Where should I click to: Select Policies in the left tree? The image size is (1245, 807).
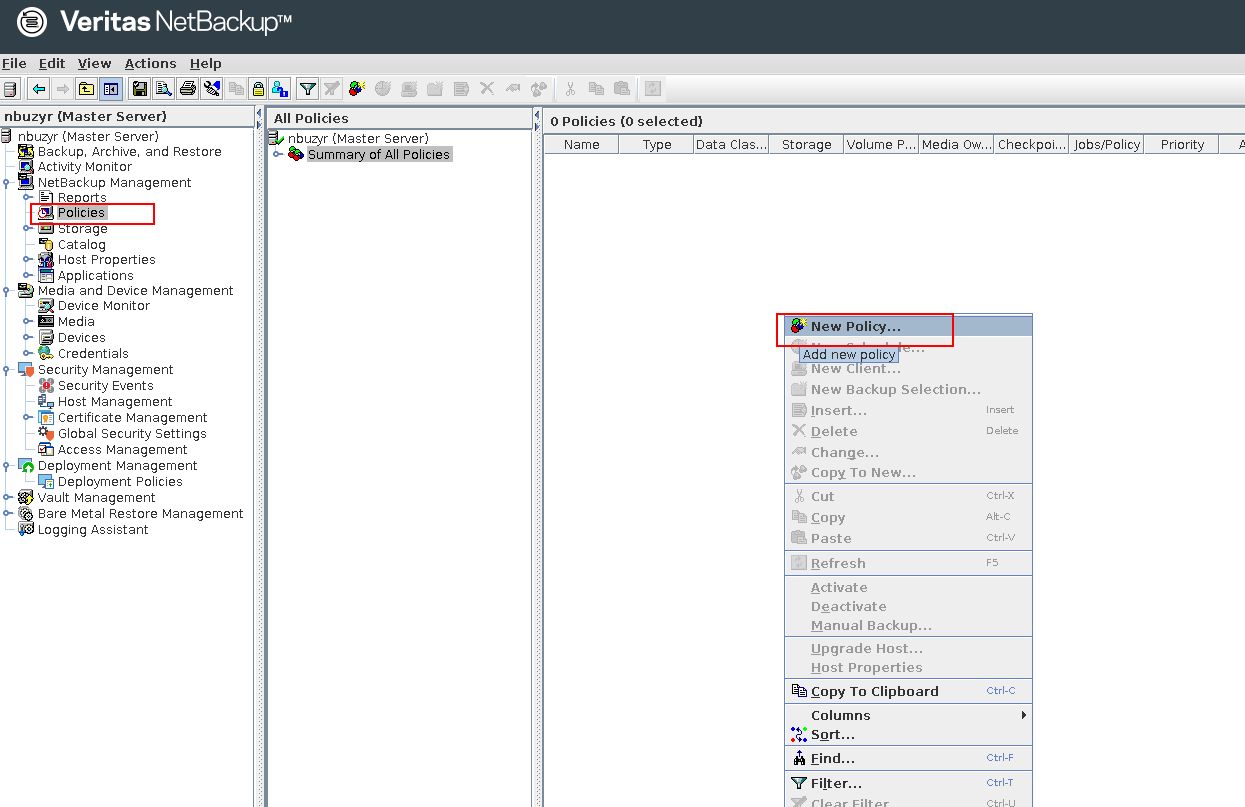pyautogui.click(x=81, y=213)
